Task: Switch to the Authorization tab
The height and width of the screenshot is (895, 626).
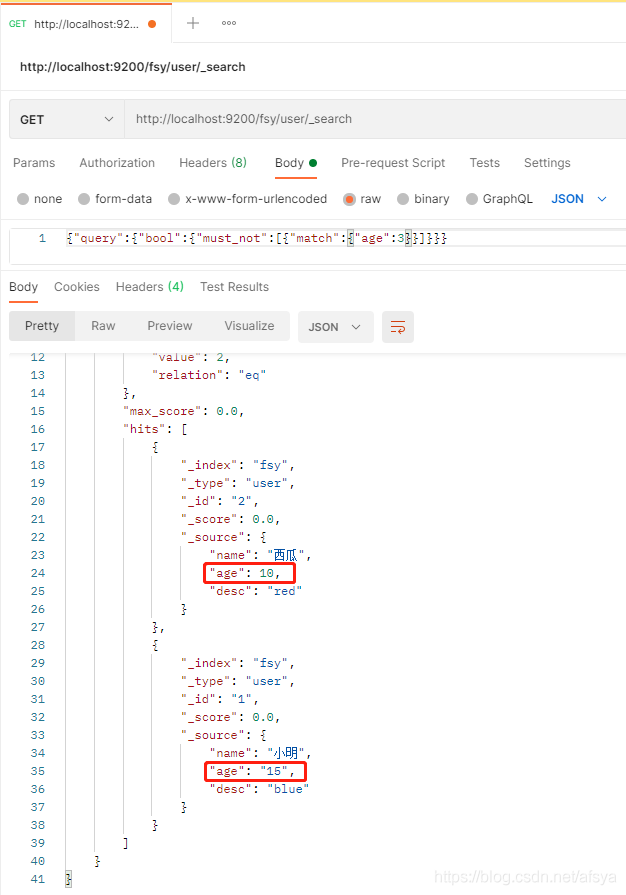Action: [x=117, y=163]
